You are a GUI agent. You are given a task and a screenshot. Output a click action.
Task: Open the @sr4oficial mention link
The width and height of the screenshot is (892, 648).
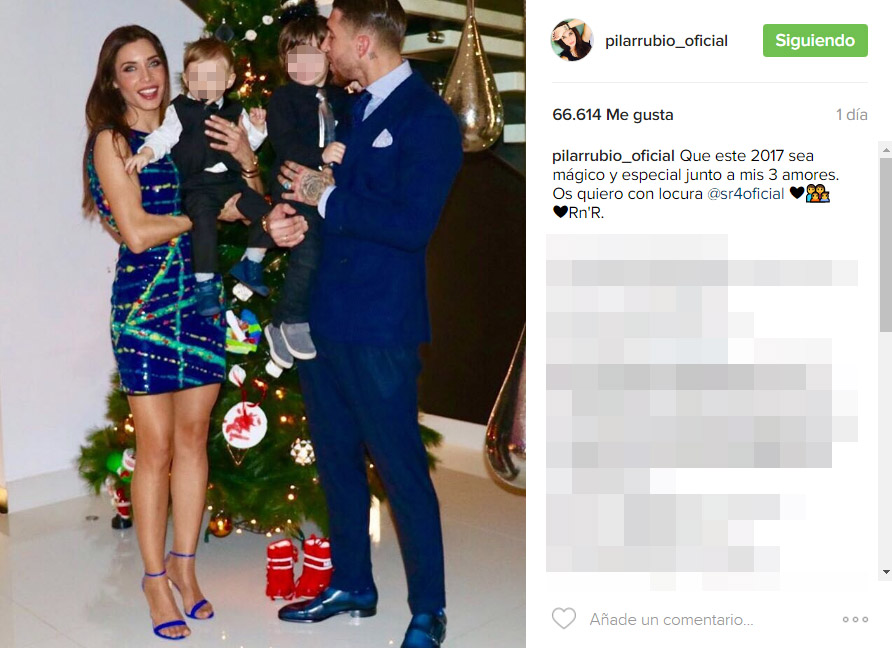(x=745, y=194)
